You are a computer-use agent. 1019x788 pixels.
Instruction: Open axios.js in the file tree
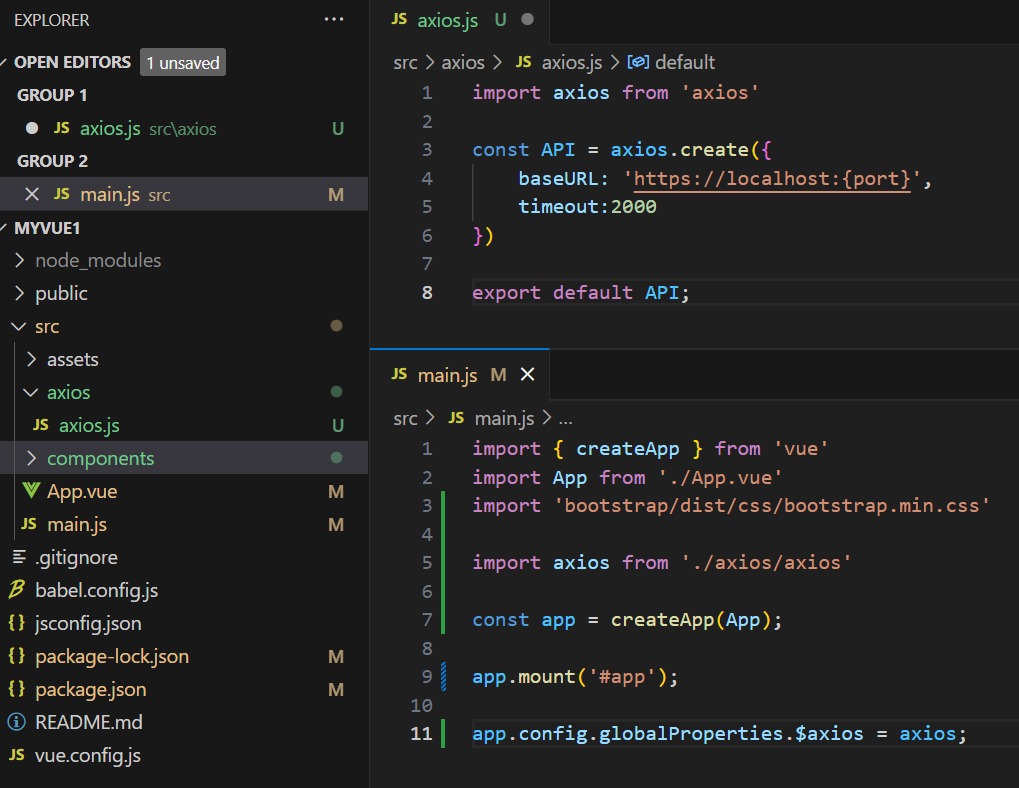pyautogui.click(x=89, y=426)
